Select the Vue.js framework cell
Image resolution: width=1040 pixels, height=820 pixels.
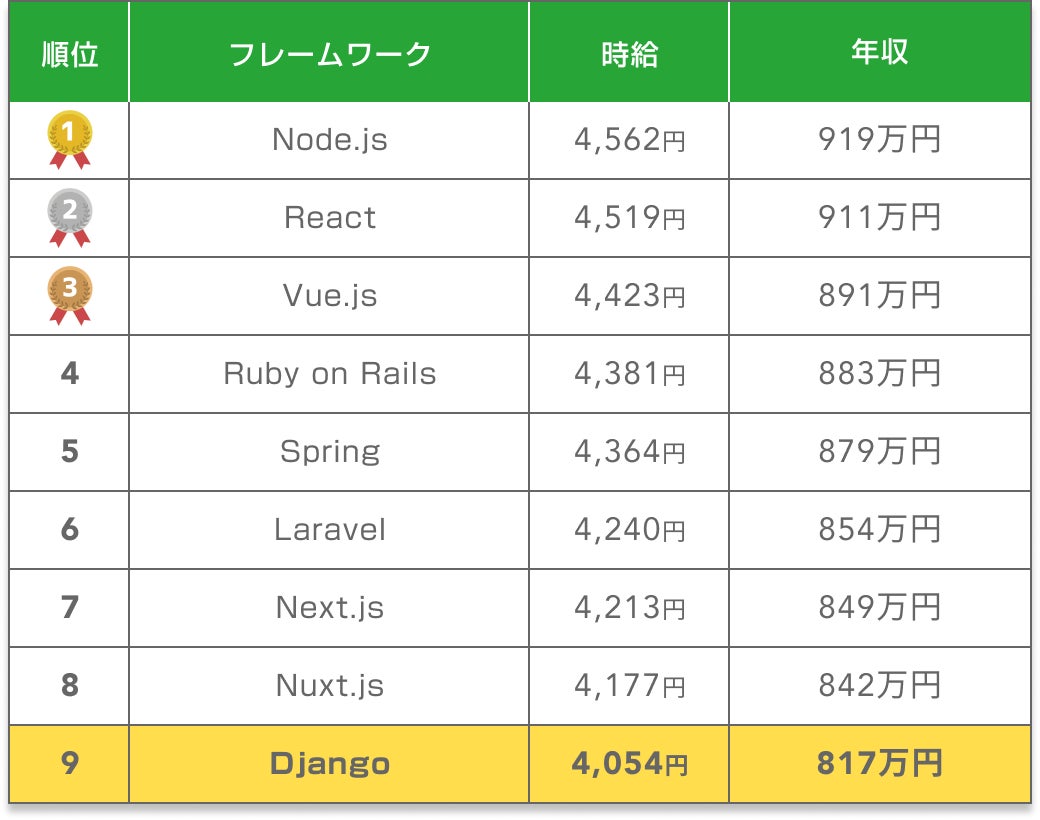tap(330, 296)
